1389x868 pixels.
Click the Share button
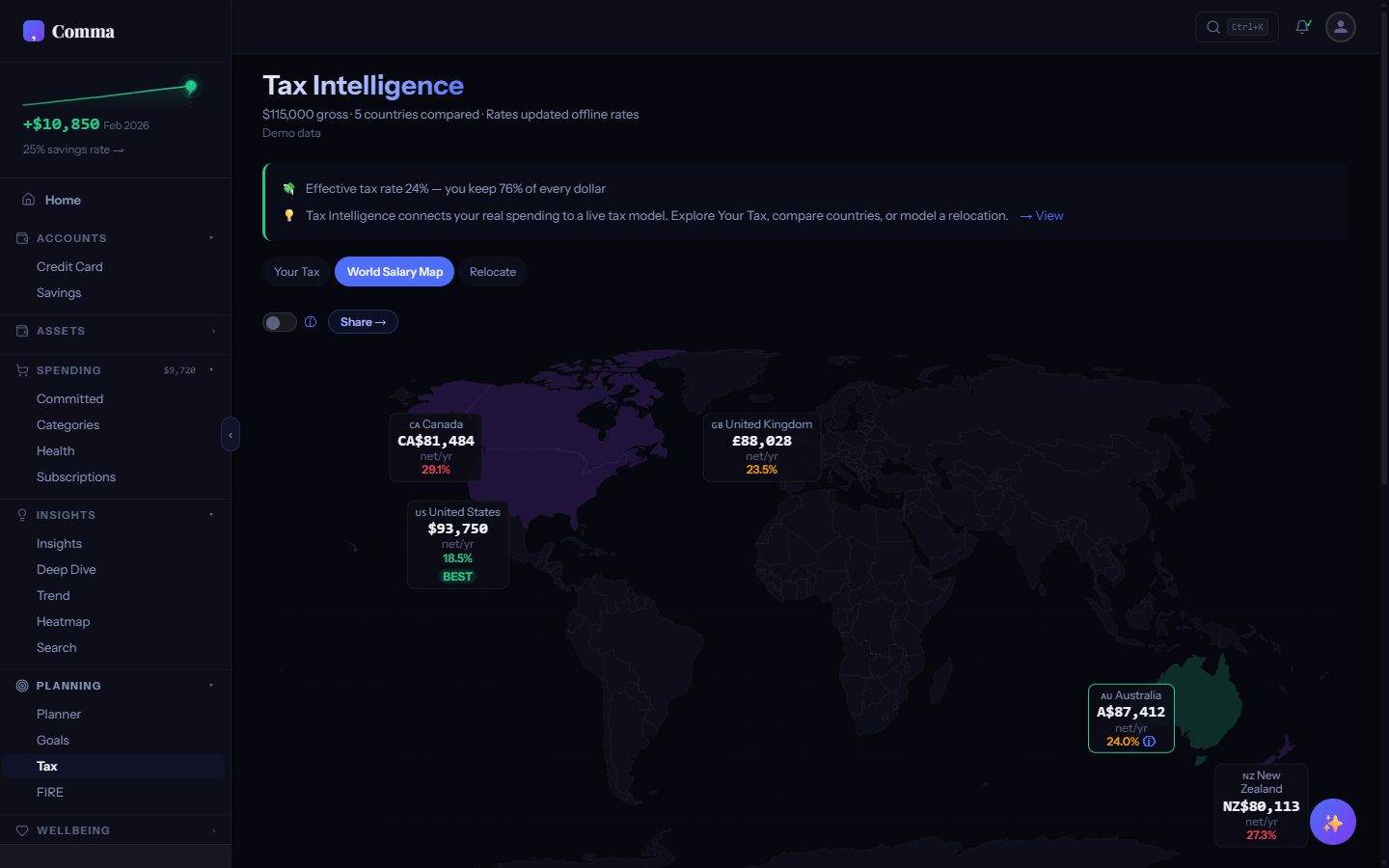click(x=363, y=322)
